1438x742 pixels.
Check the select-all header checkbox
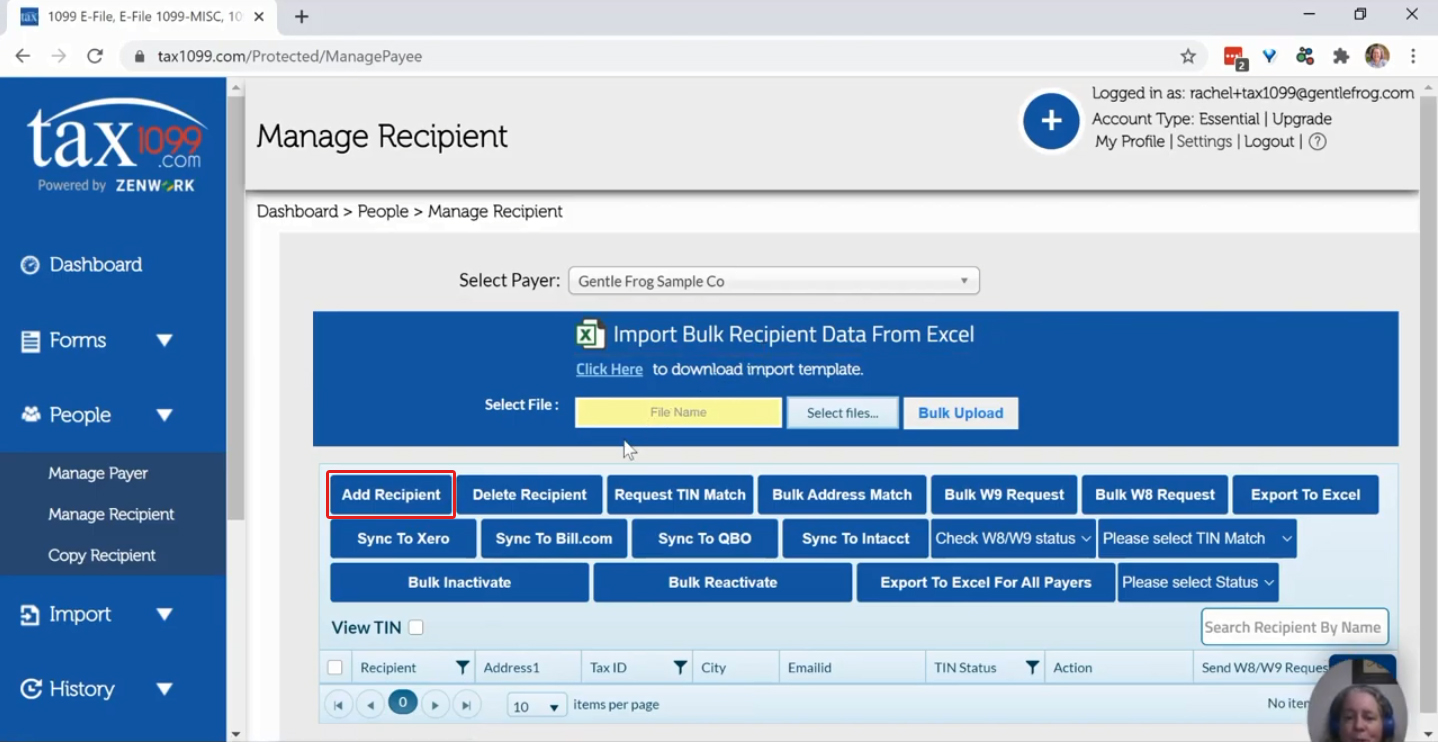(x=335, y=667)
